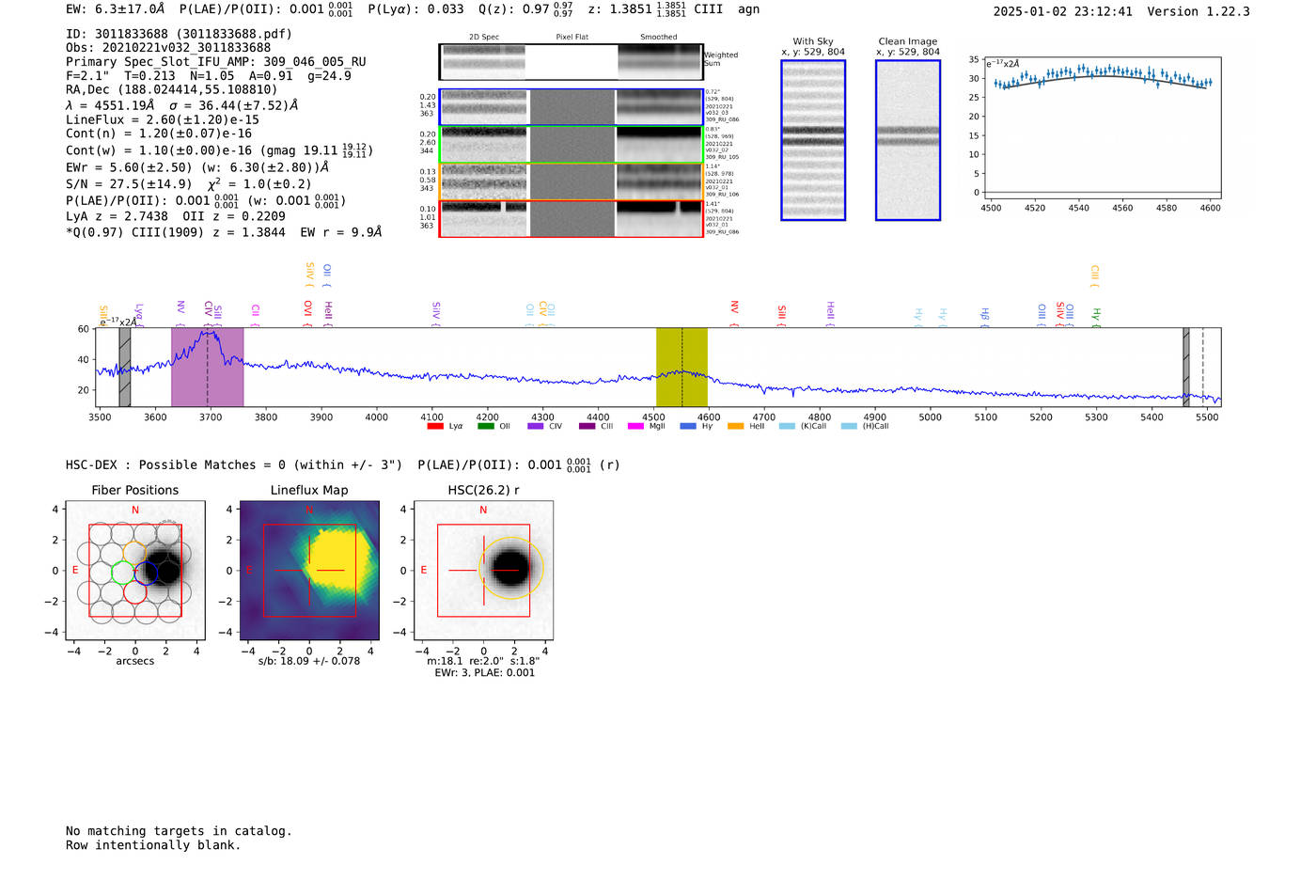The width and height of the screenshot is (1316, 896).
Task: Click the EWr: 3. PLAE: 0.001 caption
Action: click(x=484, y=673)
